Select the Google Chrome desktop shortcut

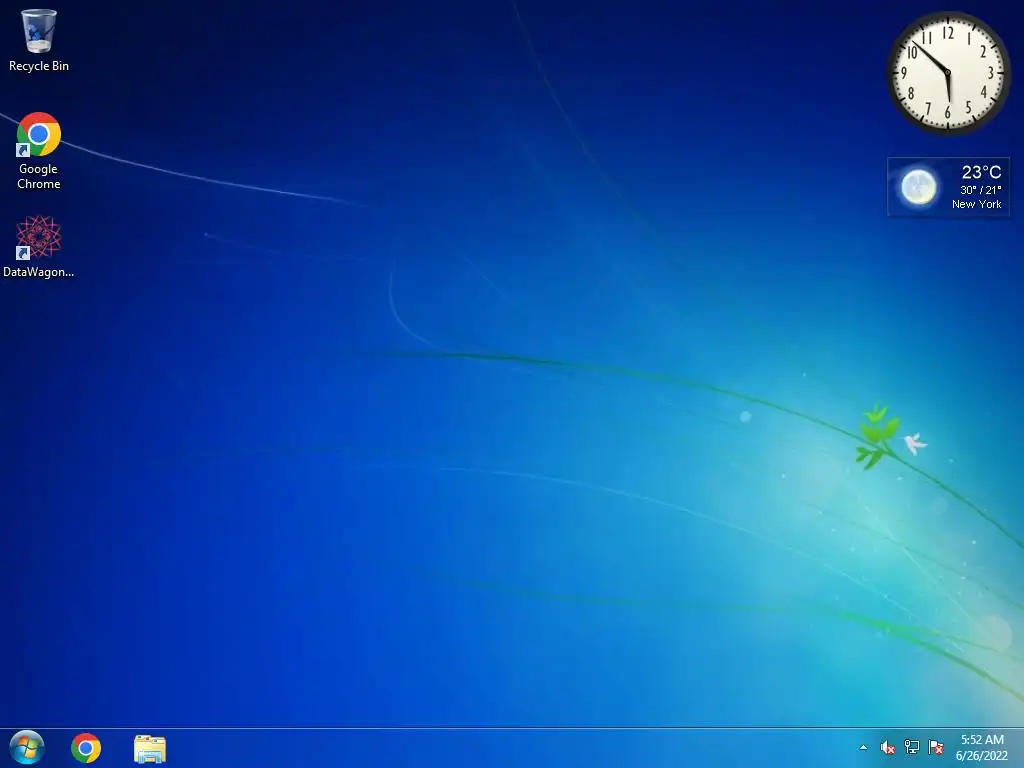(39, 151)
